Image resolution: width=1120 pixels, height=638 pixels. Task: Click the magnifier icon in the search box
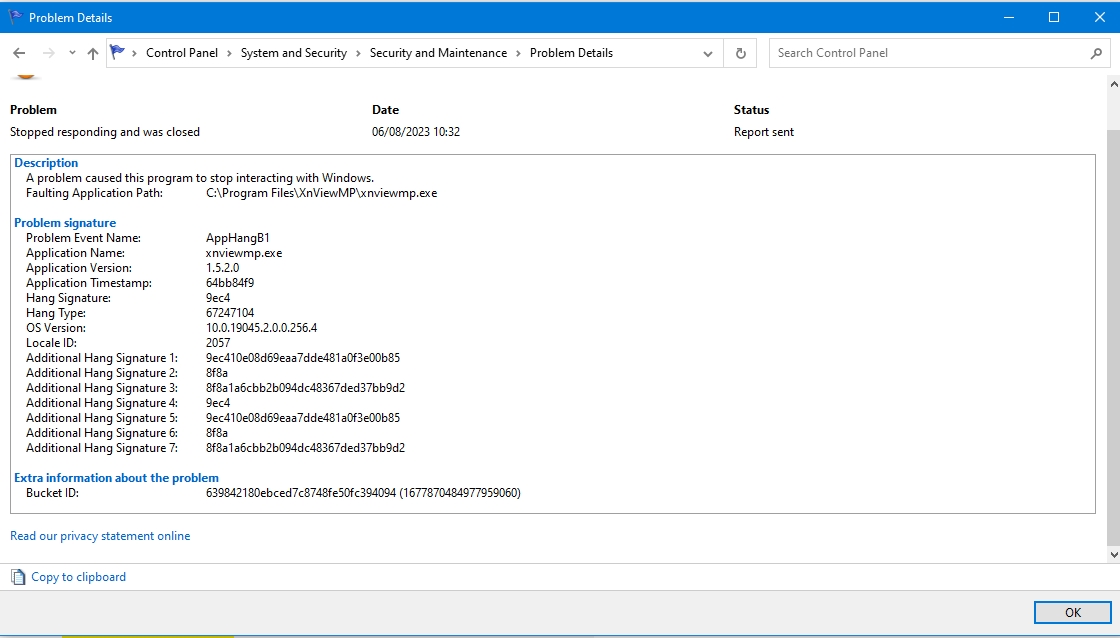[1096, 54]
